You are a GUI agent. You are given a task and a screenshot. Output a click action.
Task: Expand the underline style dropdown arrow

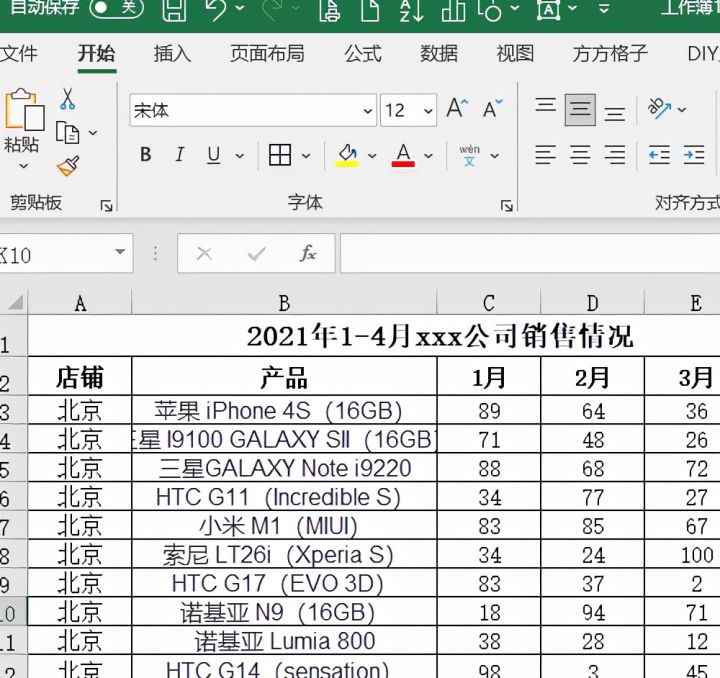click(x=240, y=156)
